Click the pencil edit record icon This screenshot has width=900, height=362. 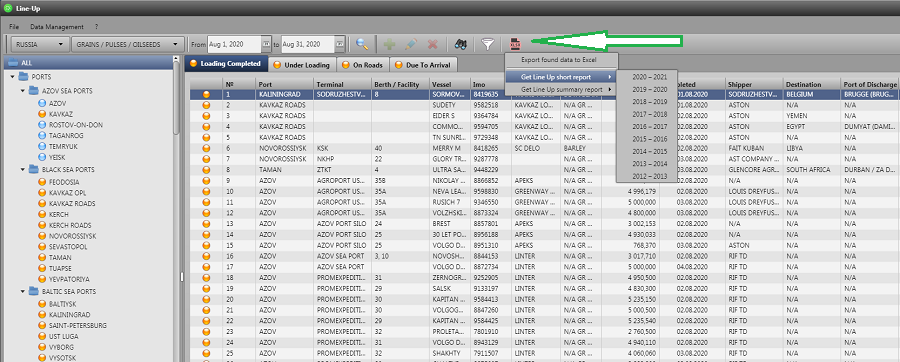410,44
